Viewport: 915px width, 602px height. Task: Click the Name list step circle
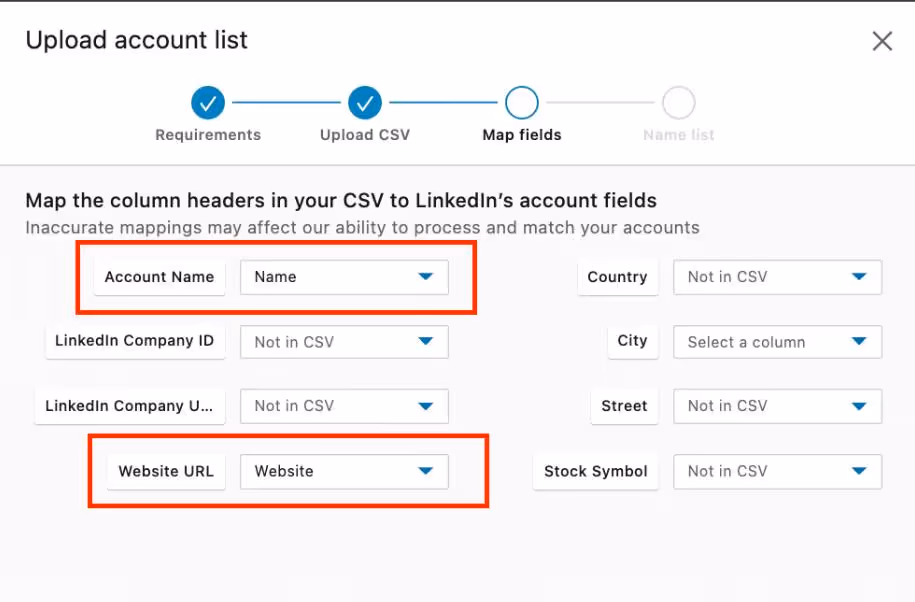click(x=678, y=103)
